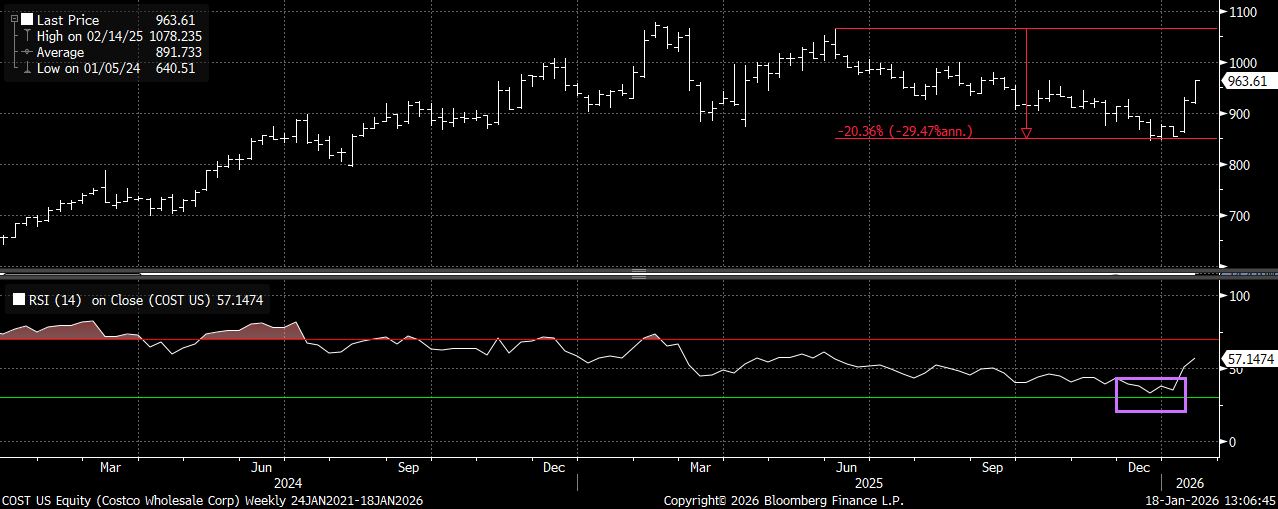Click the 891.733 average value
Image resolution: width=1278 pixels, height=509 pixels.
click(x=178, y=52)
